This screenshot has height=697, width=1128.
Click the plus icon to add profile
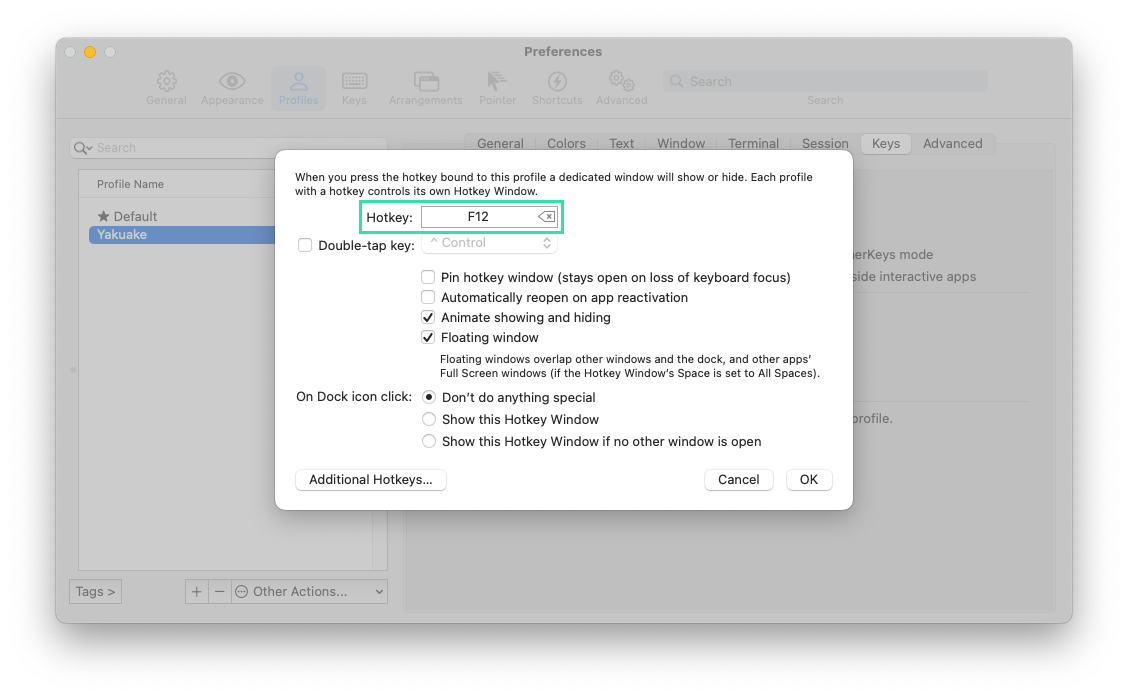click(196, 591)
